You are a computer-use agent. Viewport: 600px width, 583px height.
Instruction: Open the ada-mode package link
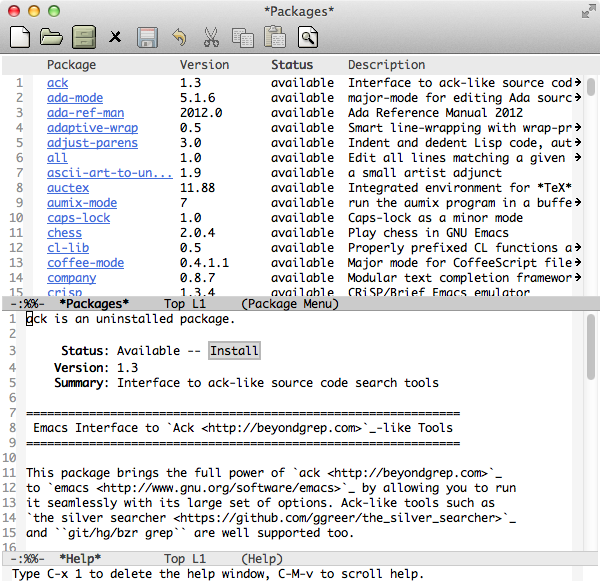75,98
